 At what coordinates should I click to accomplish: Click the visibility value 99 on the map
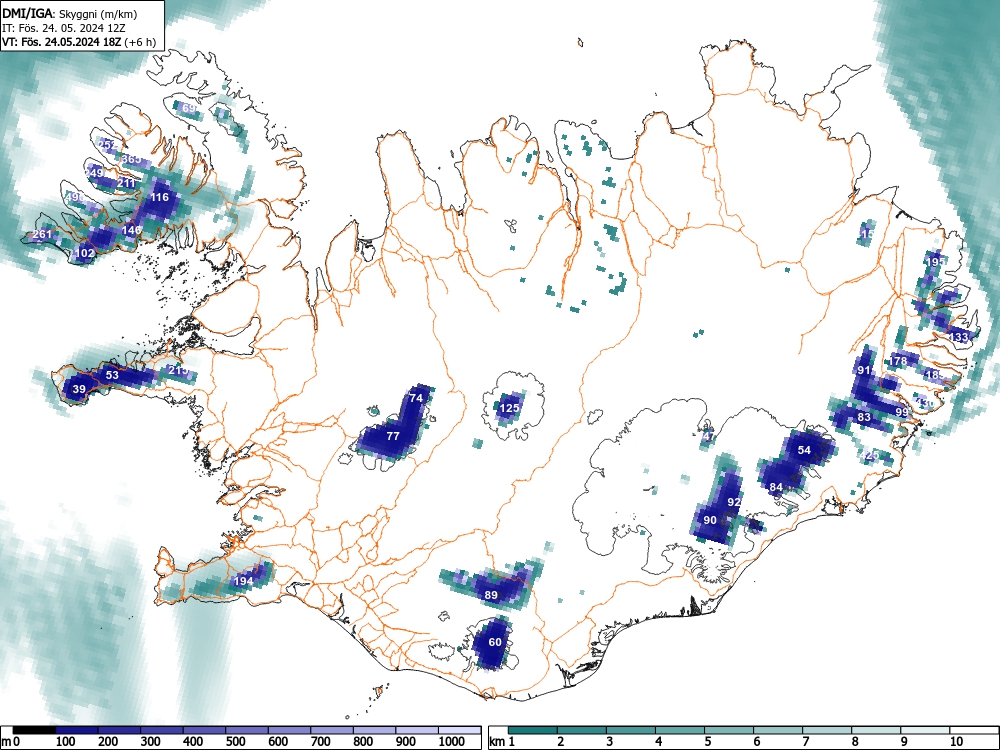(902, 413)
